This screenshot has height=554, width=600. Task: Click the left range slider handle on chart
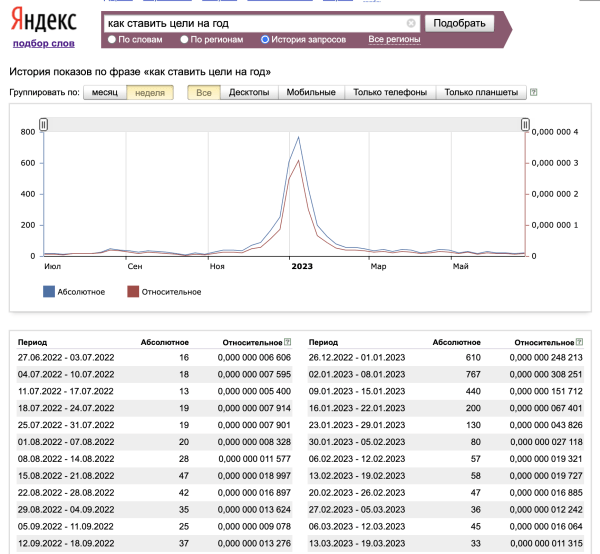43,124
